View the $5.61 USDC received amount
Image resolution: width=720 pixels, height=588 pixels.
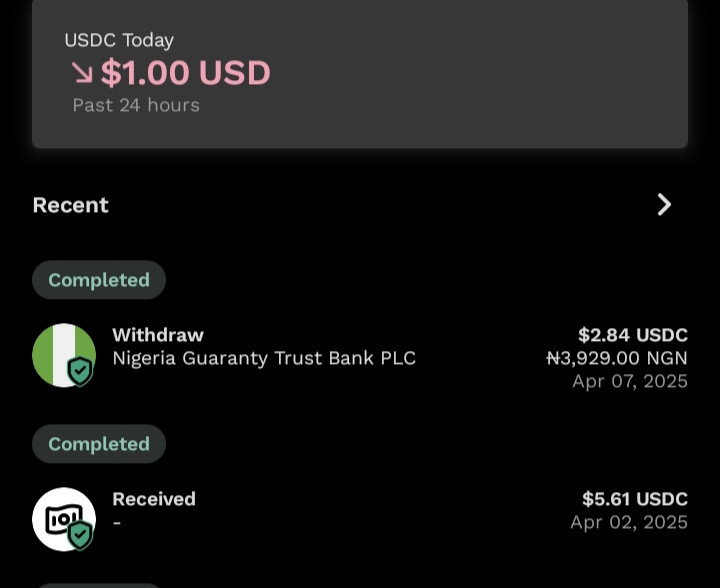pyautogui.click(x=635, y=498)
